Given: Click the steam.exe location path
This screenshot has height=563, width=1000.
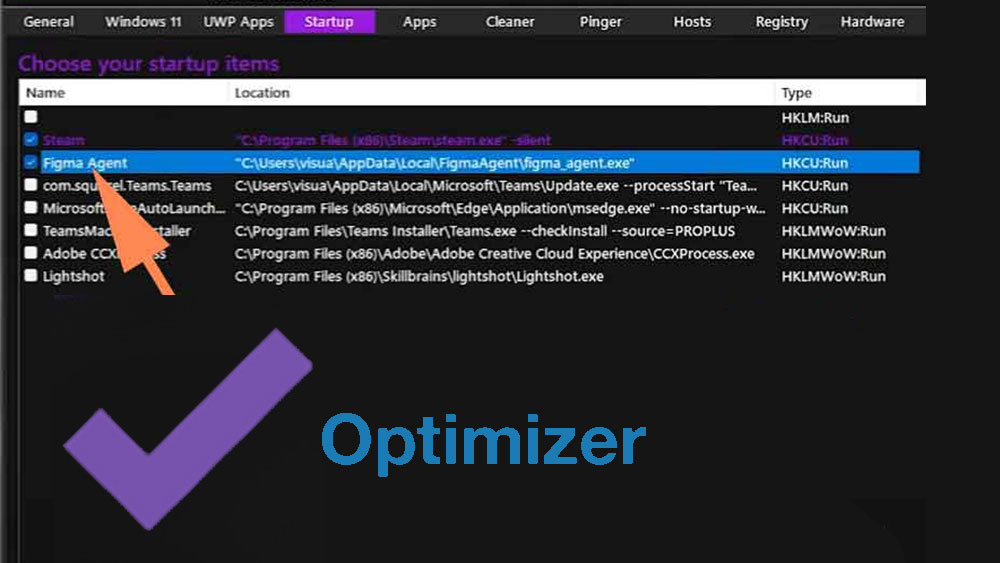Looking at the screenshot, I should [x=393, y=140].
